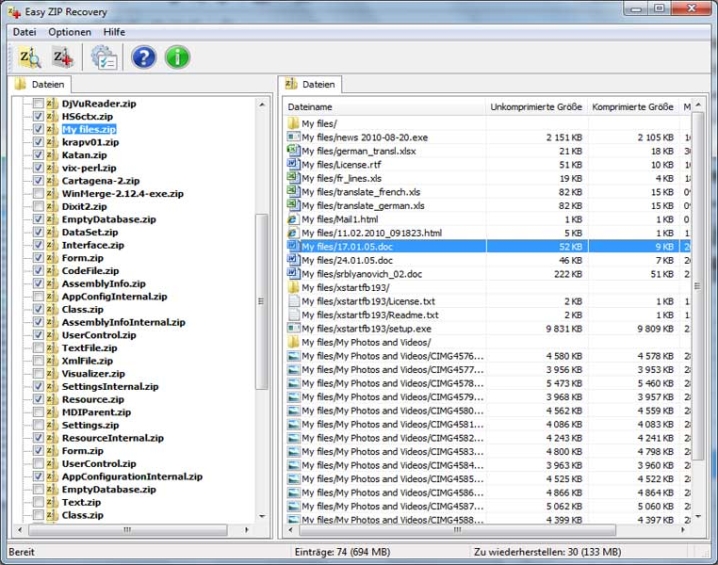Open the Datei menu
The height and width of the screenshot is (565, 718).
[24, 32]
